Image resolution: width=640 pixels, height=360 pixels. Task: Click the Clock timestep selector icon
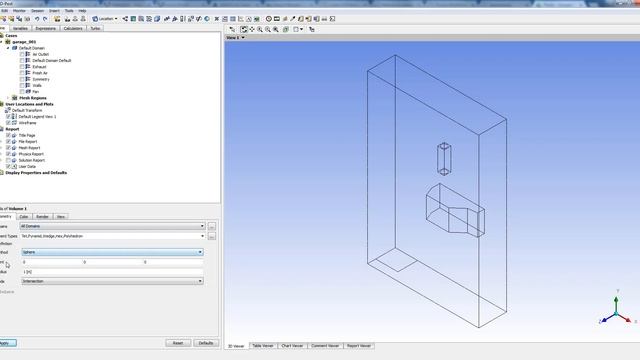(269, 19)
